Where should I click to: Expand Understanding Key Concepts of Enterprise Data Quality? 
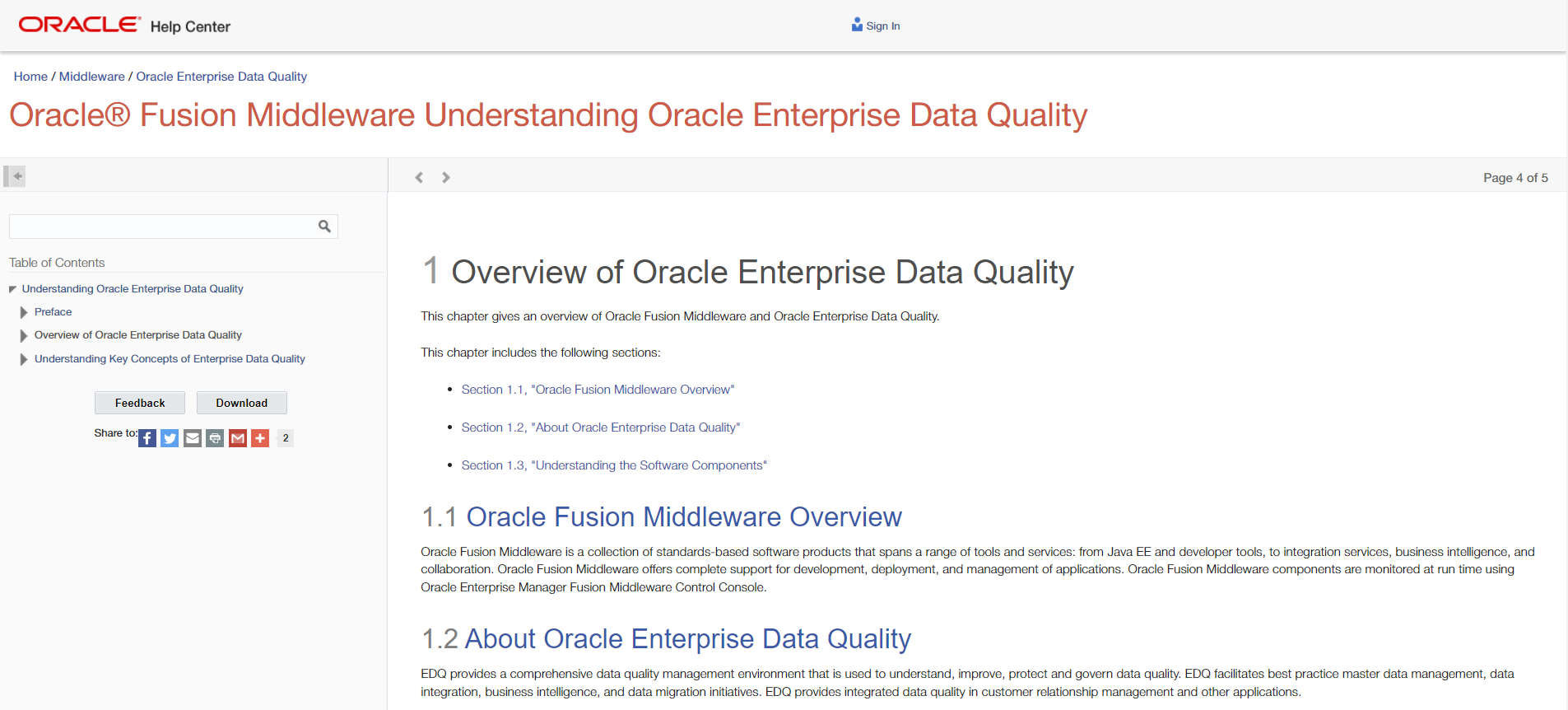23,358
